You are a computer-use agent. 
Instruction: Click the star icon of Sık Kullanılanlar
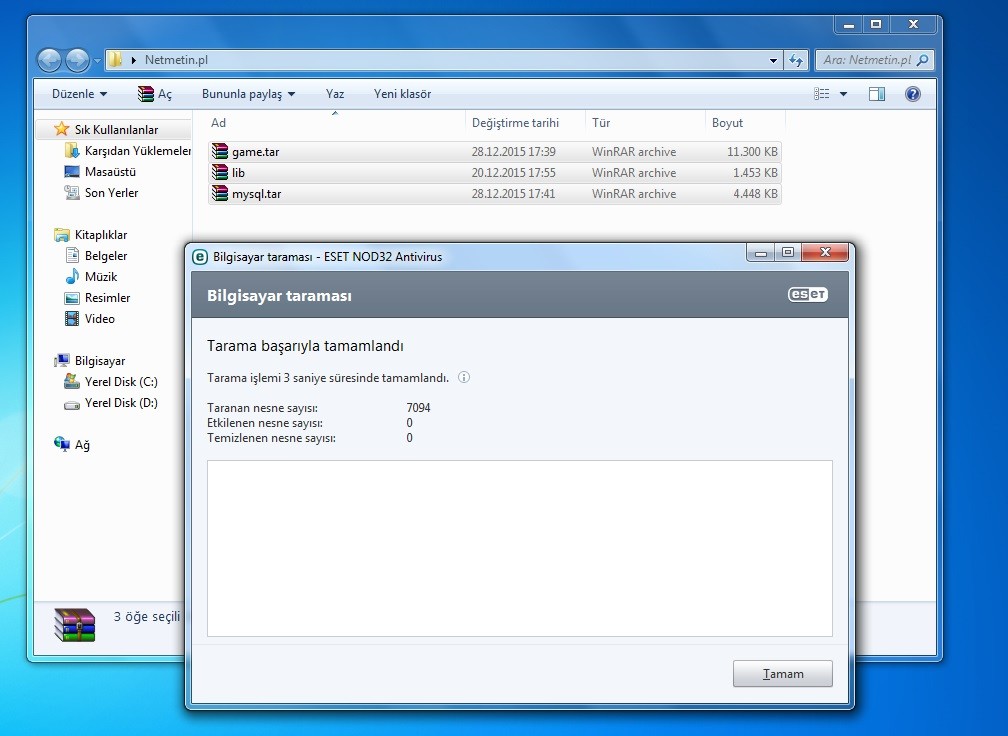point(62,129)
